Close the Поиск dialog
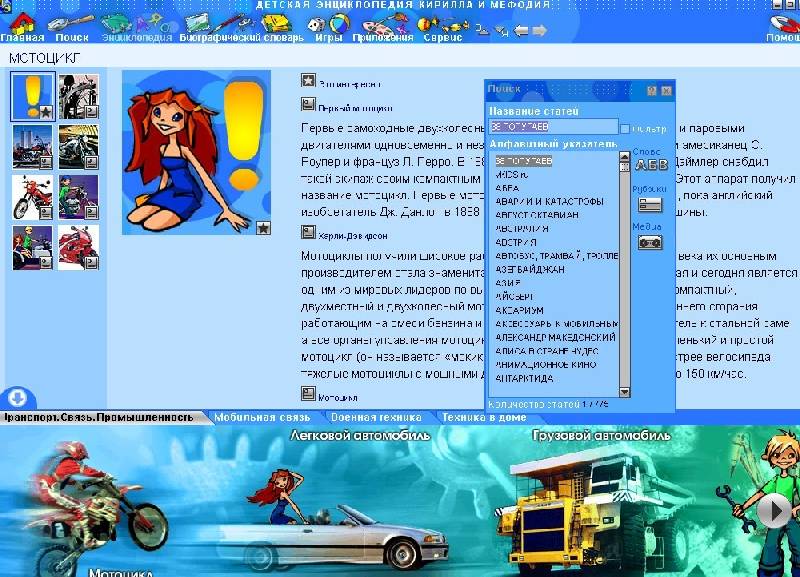The image size is (800, 577). (666, 90)
